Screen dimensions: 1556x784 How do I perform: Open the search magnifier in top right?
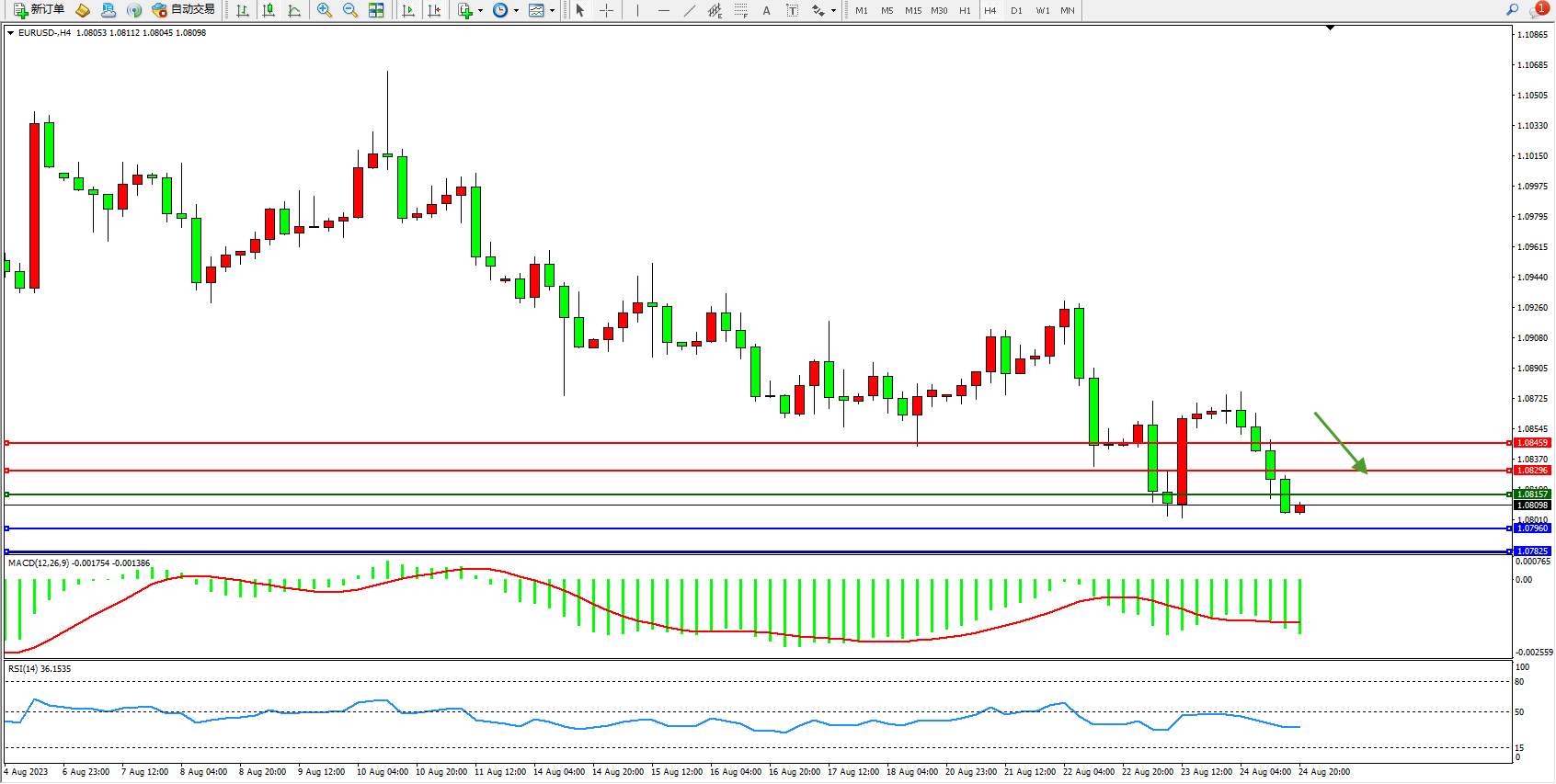pyautogui.click(x=1512, y=10)
